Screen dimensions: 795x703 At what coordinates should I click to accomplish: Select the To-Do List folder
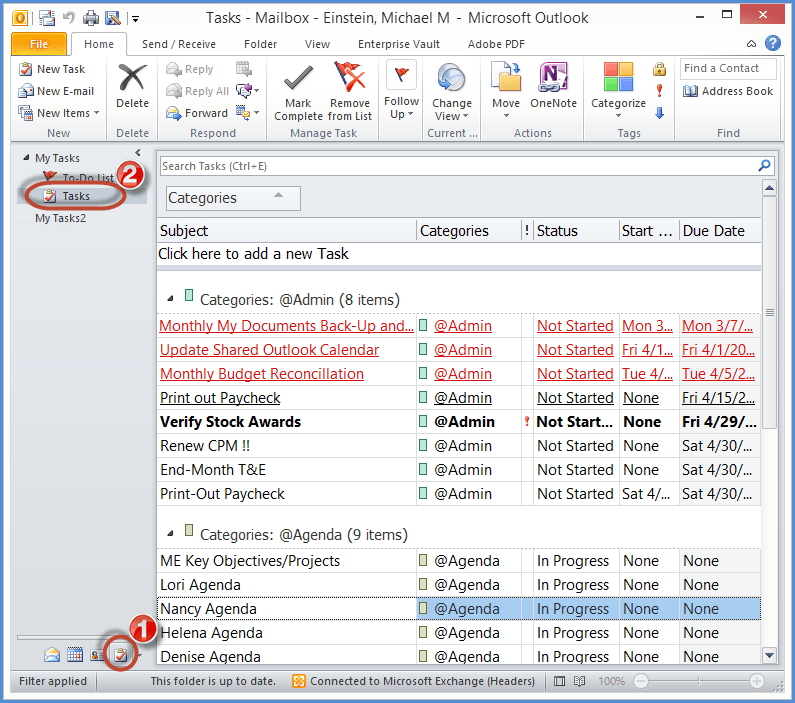coord(88,178)
